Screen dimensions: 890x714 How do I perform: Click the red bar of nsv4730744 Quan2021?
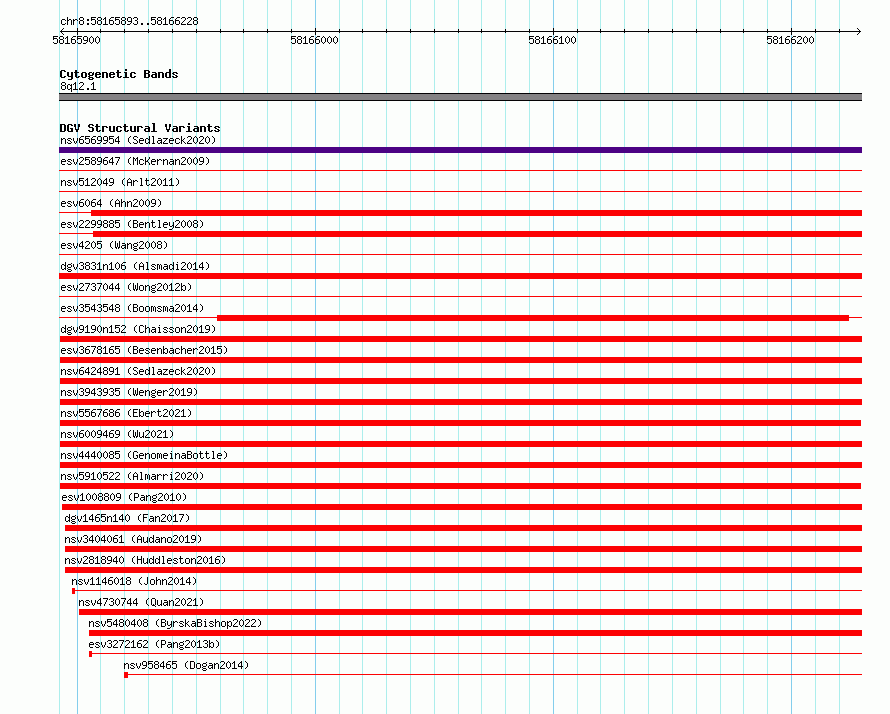[x=470, y=612]
